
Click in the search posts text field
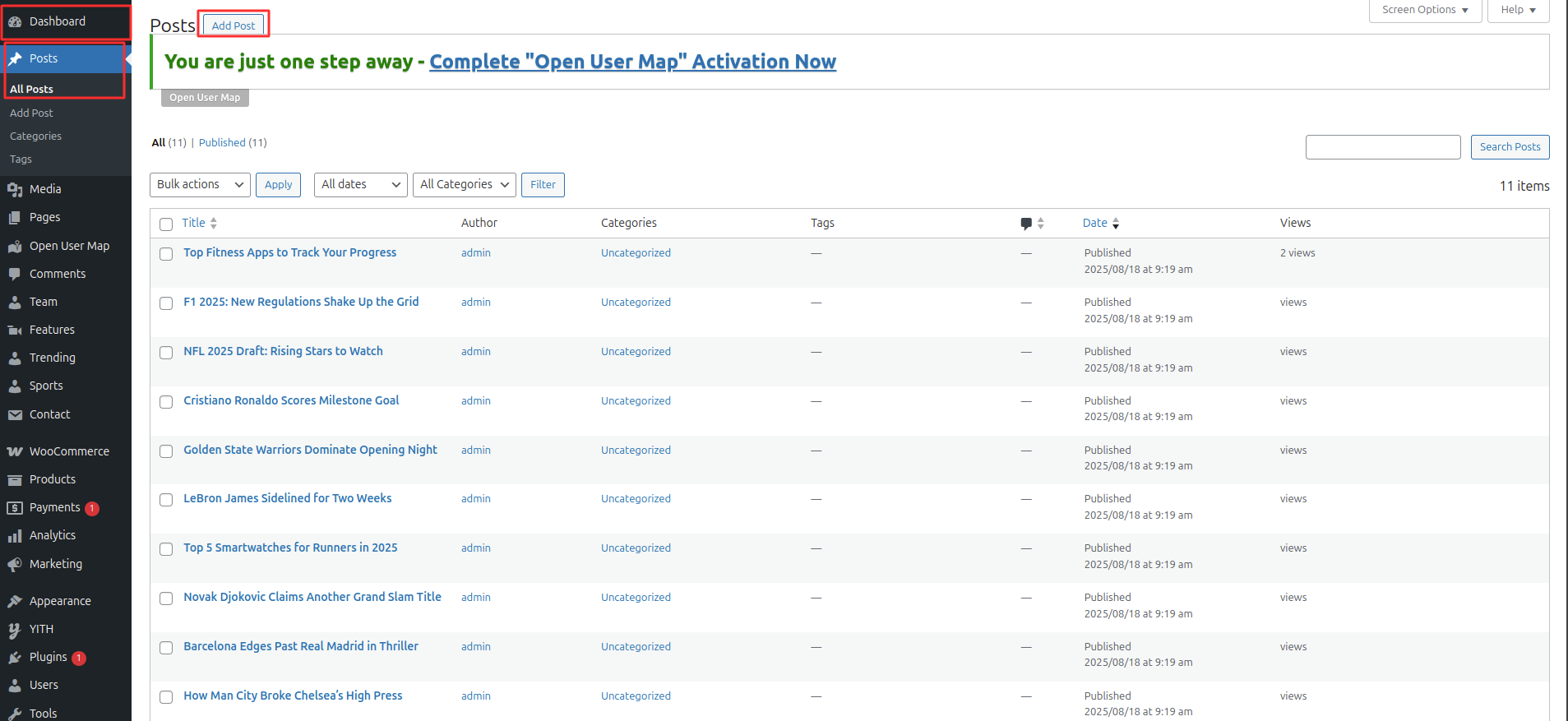[1382, 147]
